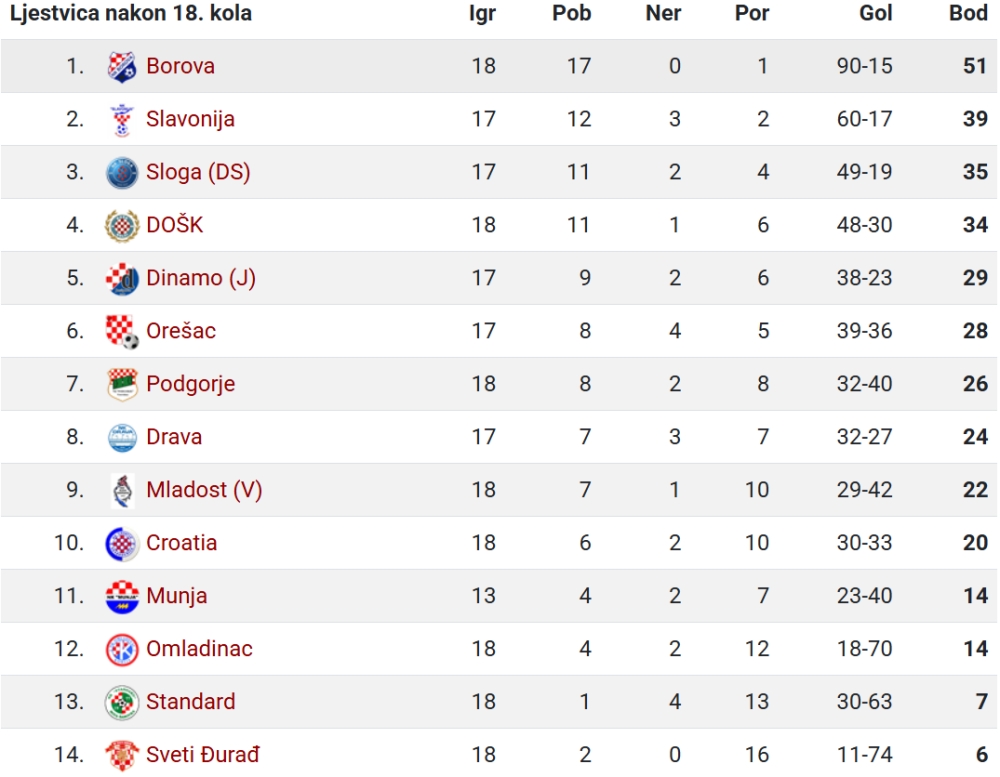Screen dimensions: 1000x777
Task: Click the Sveti Đurađ club crest
Action: point(122,755)
